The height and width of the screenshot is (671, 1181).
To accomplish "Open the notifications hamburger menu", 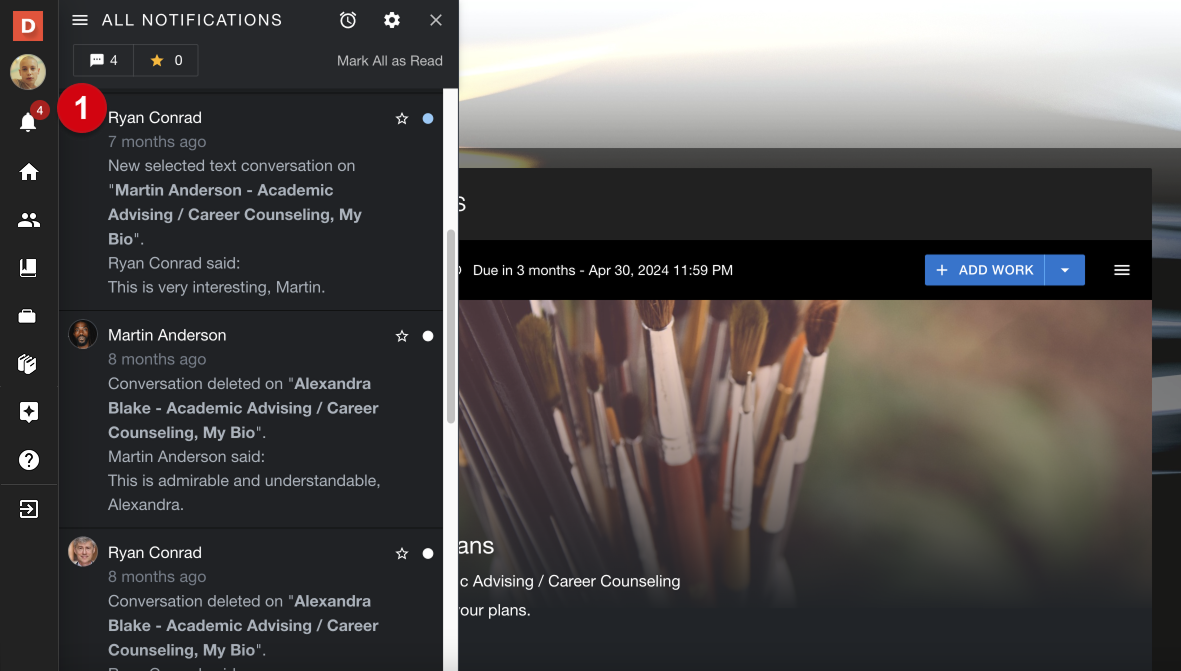I will point(80,20).
